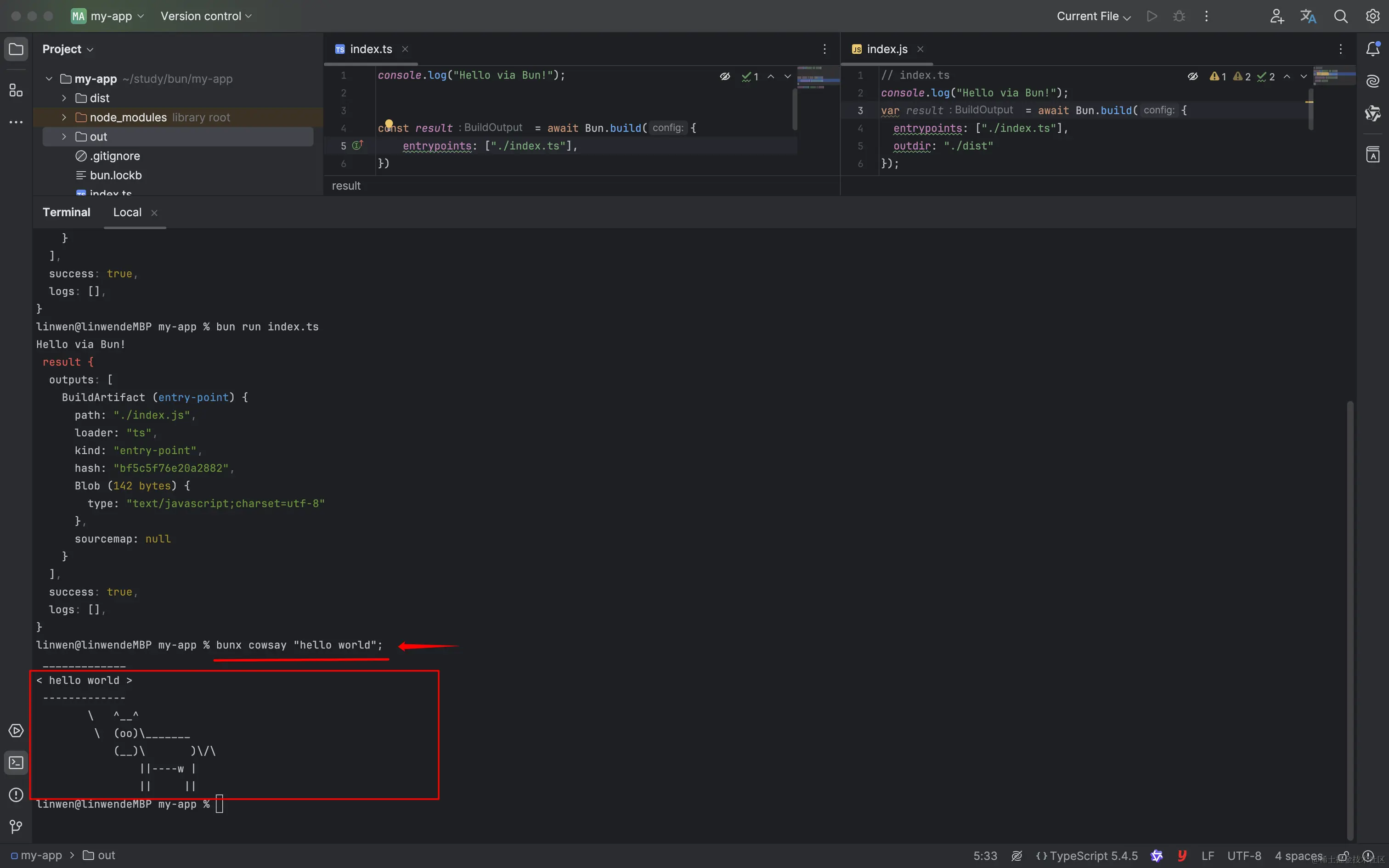Select the Local terminal tab

pos(127,212)
